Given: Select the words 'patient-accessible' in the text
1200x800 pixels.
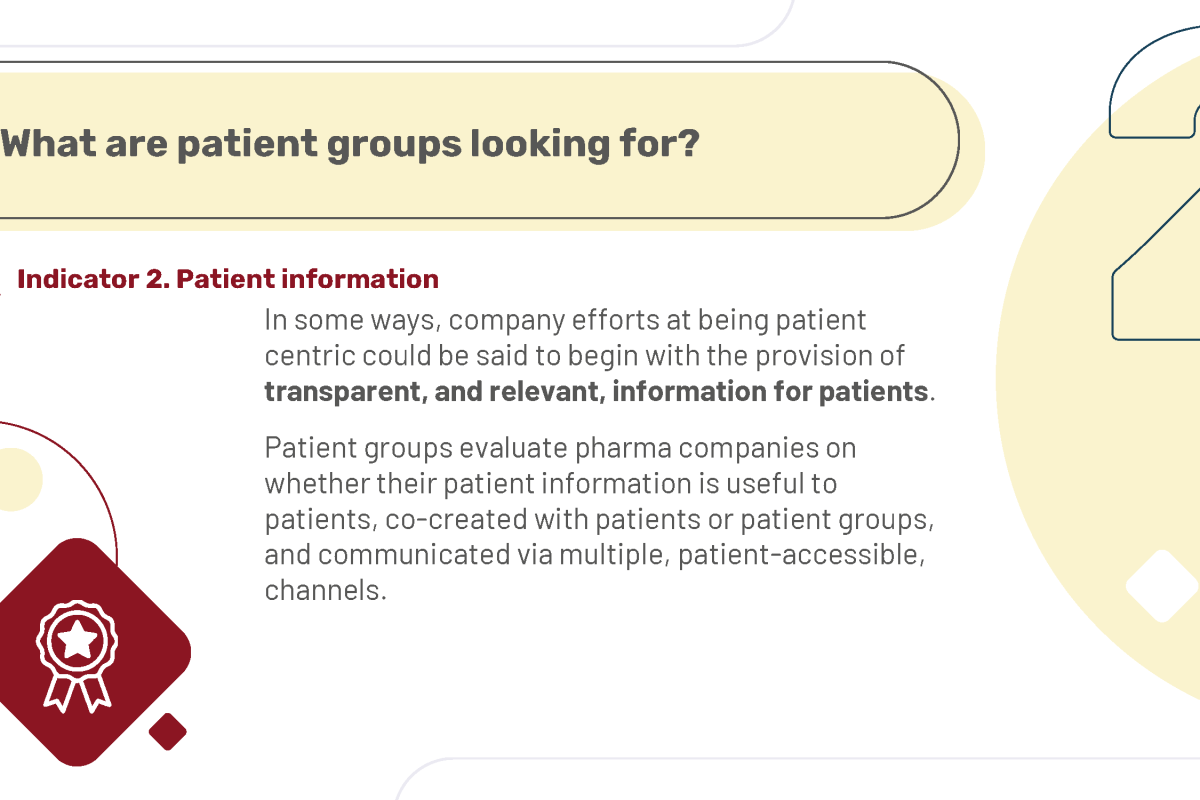Looking at the screenshot, I should point(796,555).
